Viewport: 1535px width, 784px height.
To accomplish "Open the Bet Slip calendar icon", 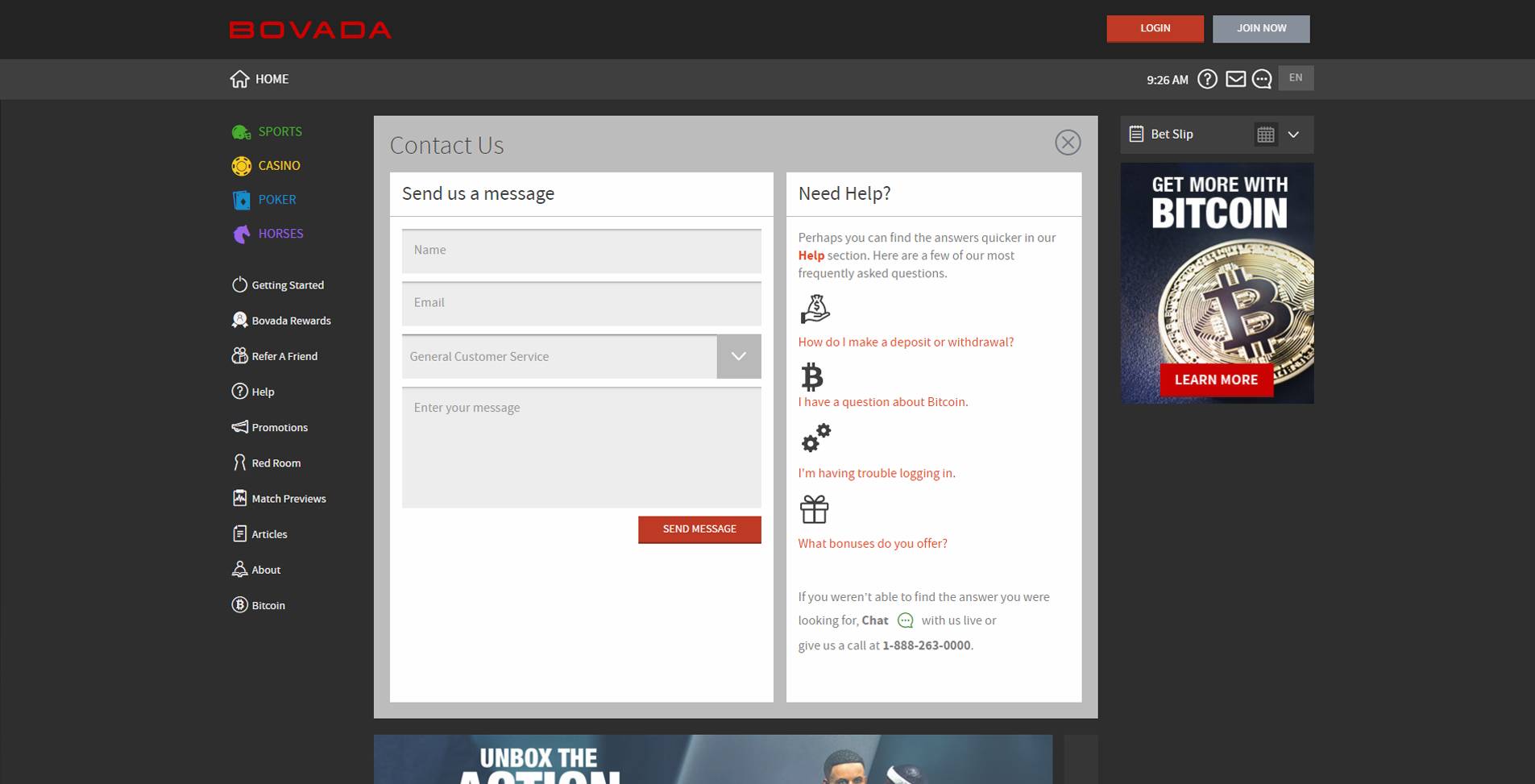I will tap(1266, 135).
